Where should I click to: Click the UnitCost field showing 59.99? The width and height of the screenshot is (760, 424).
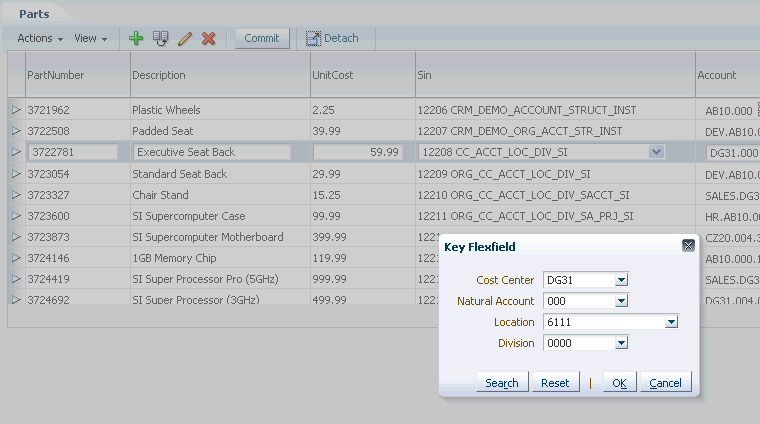(358, 152)
